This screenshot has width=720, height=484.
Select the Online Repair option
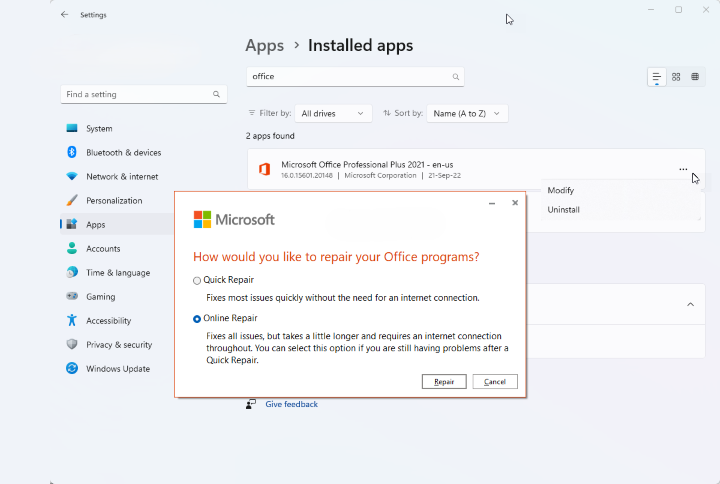(197, 319)
